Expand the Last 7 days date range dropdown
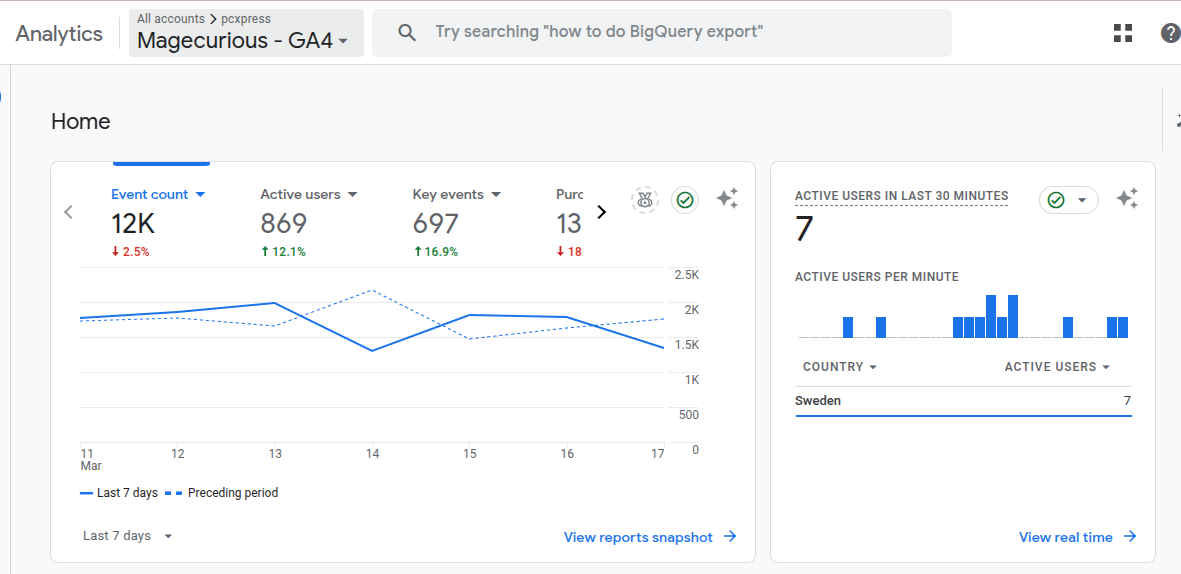1181x574 pixels. (x=128, y=536)
